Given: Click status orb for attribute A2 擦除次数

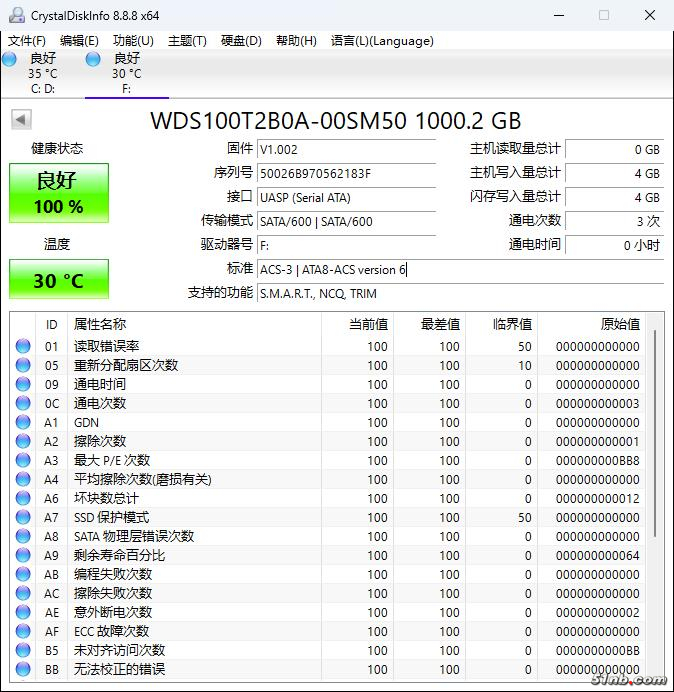Looking at the screenshot, I should click(x=23, y=441).
